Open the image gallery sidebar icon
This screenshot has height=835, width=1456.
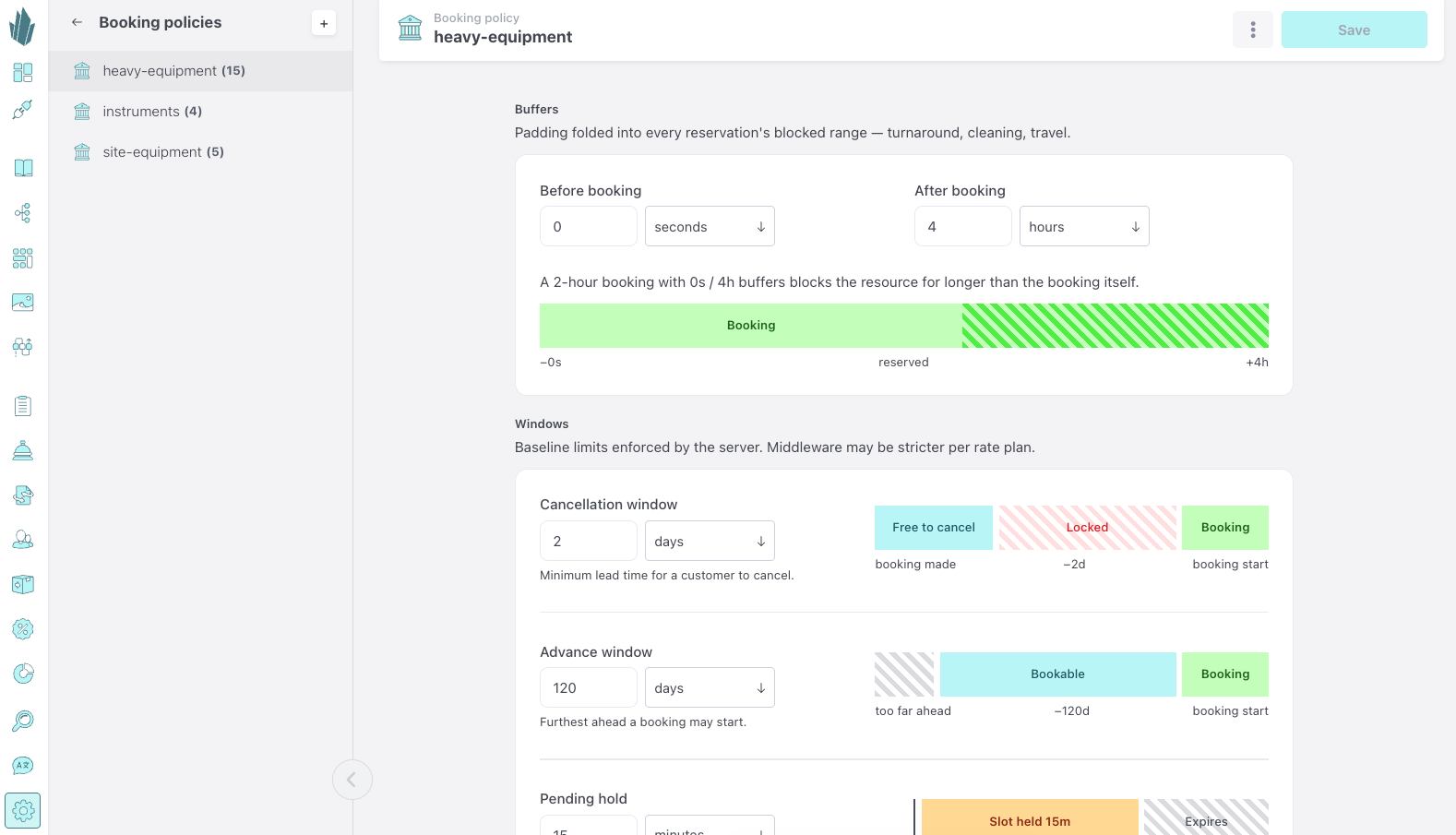[x=23, y=302]
